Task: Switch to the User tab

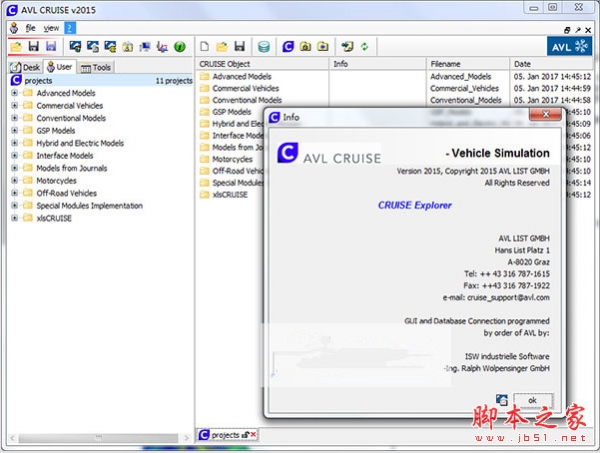Action: (60, 67)
